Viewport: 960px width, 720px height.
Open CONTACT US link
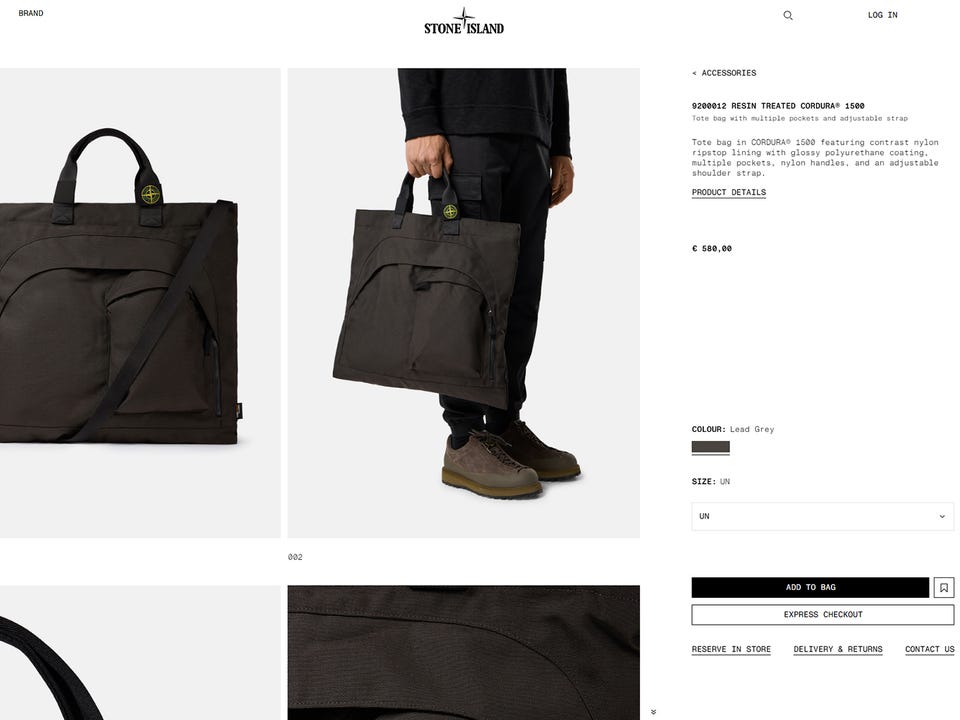click(929, 650)
